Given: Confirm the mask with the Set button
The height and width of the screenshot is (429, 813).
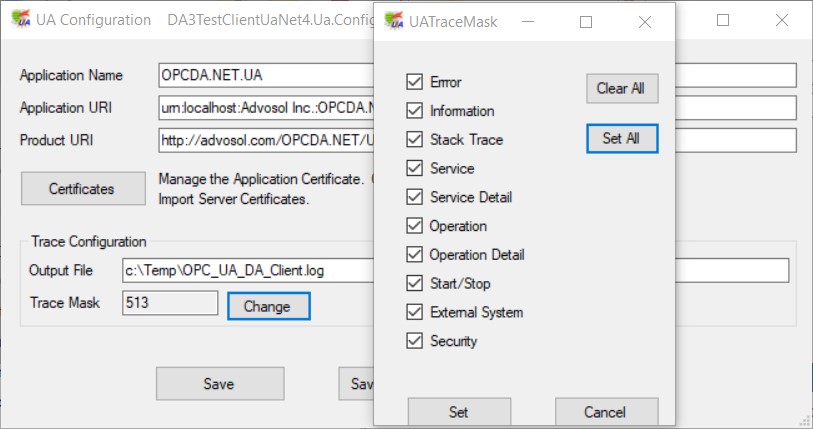Looking at the screenshot, I should (458, 412).
